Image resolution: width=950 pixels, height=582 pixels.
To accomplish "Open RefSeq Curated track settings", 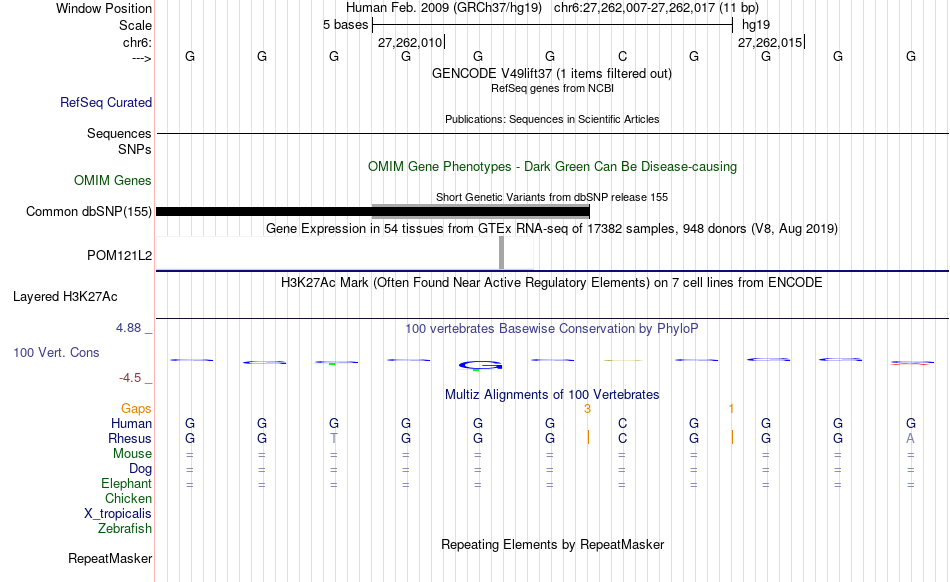I will tap(106, 102).
